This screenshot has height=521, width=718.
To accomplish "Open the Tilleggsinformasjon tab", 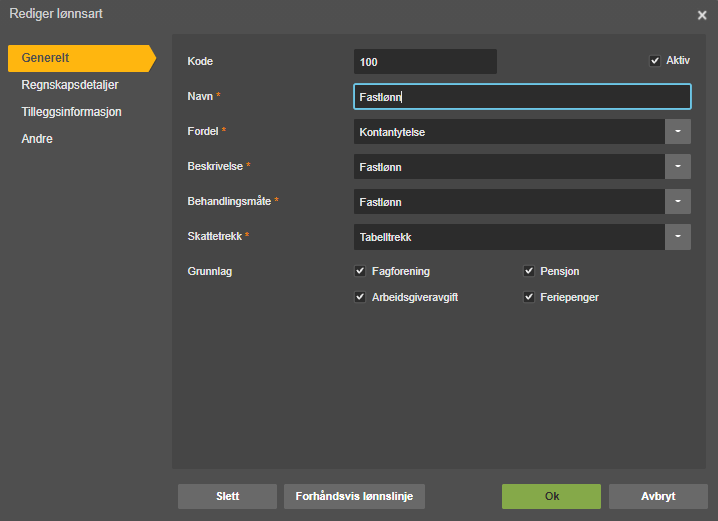I will point(71,112).
